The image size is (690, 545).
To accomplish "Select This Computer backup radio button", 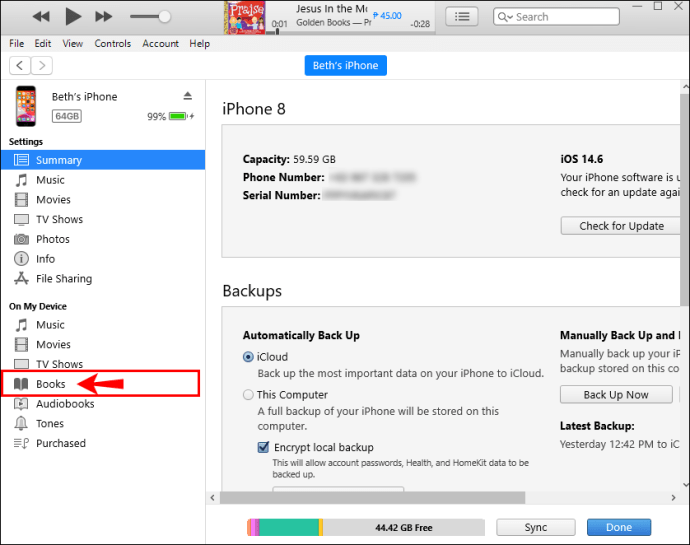I will [x=248, y=394].
